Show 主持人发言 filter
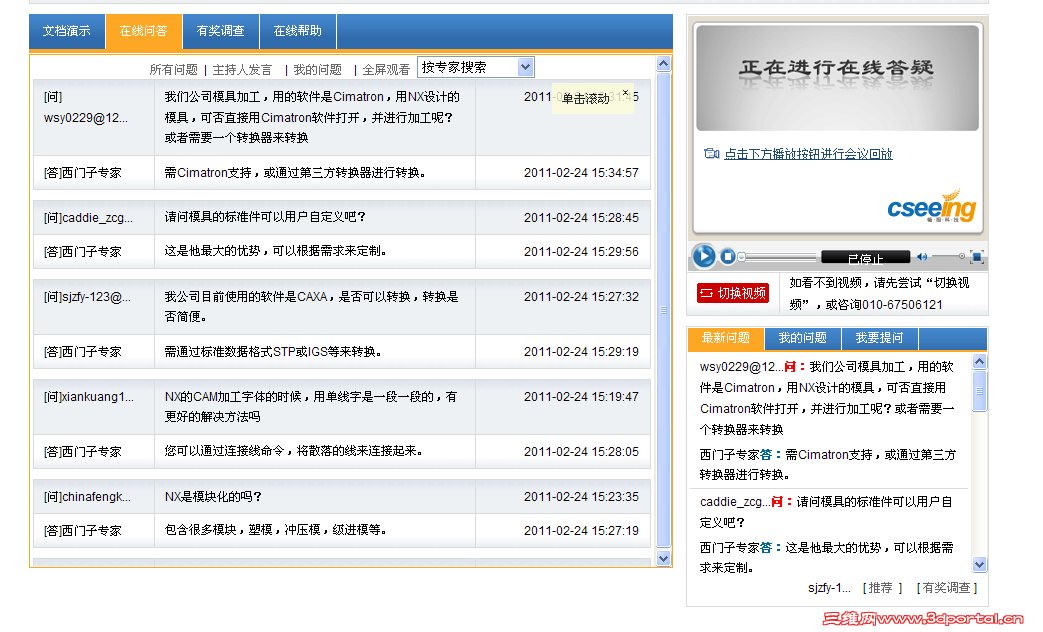 242,69
